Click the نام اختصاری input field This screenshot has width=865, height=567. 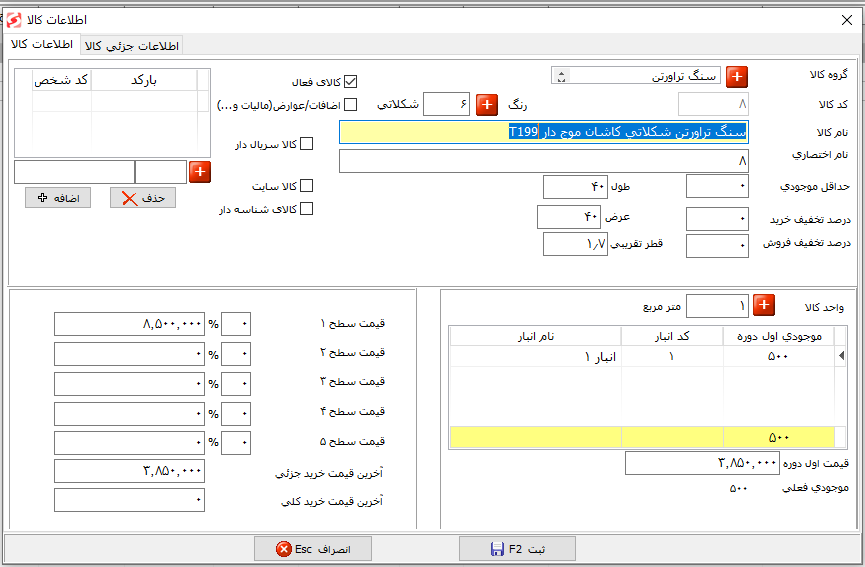click(x=543, y=161)
